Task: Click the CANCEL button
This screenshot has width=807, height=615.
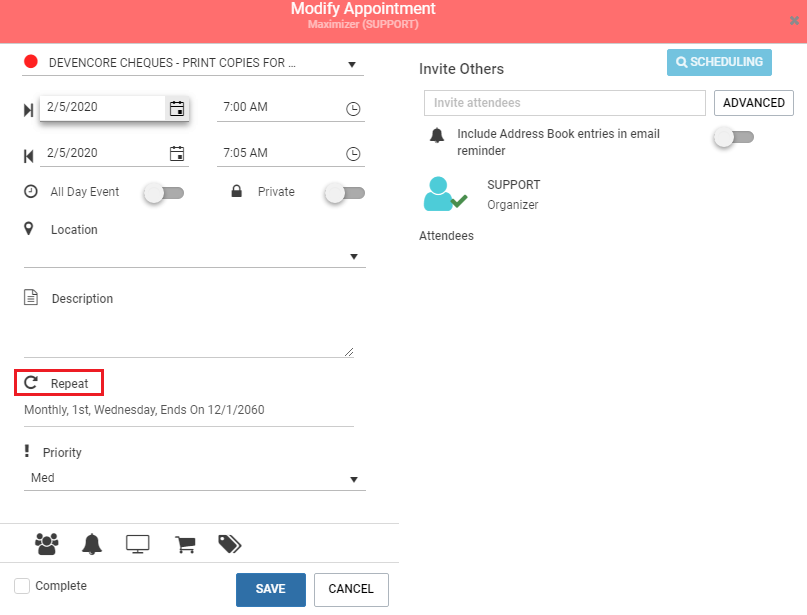Action: [351, 589]
